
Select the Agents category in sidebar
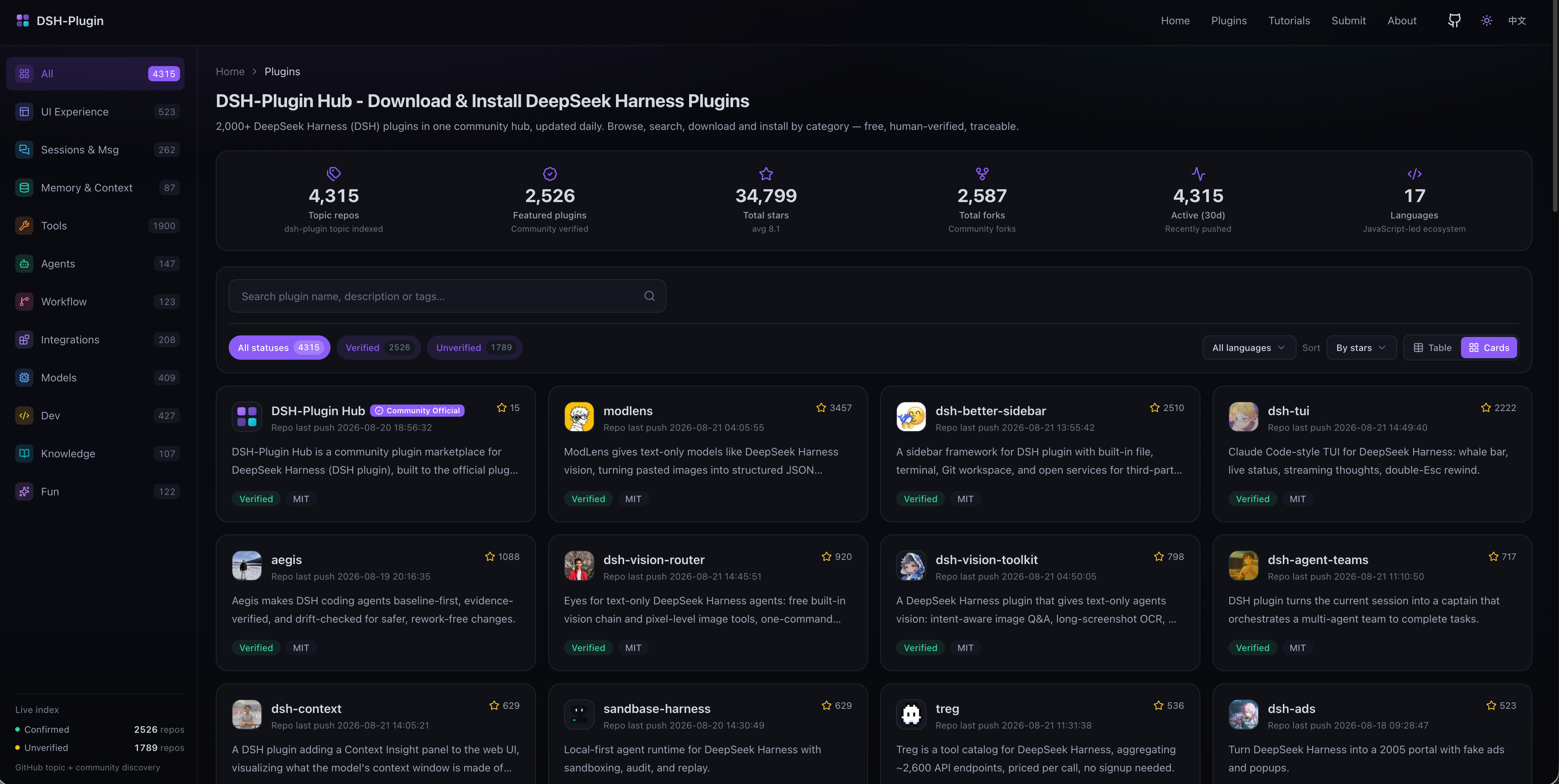point(96,264)
